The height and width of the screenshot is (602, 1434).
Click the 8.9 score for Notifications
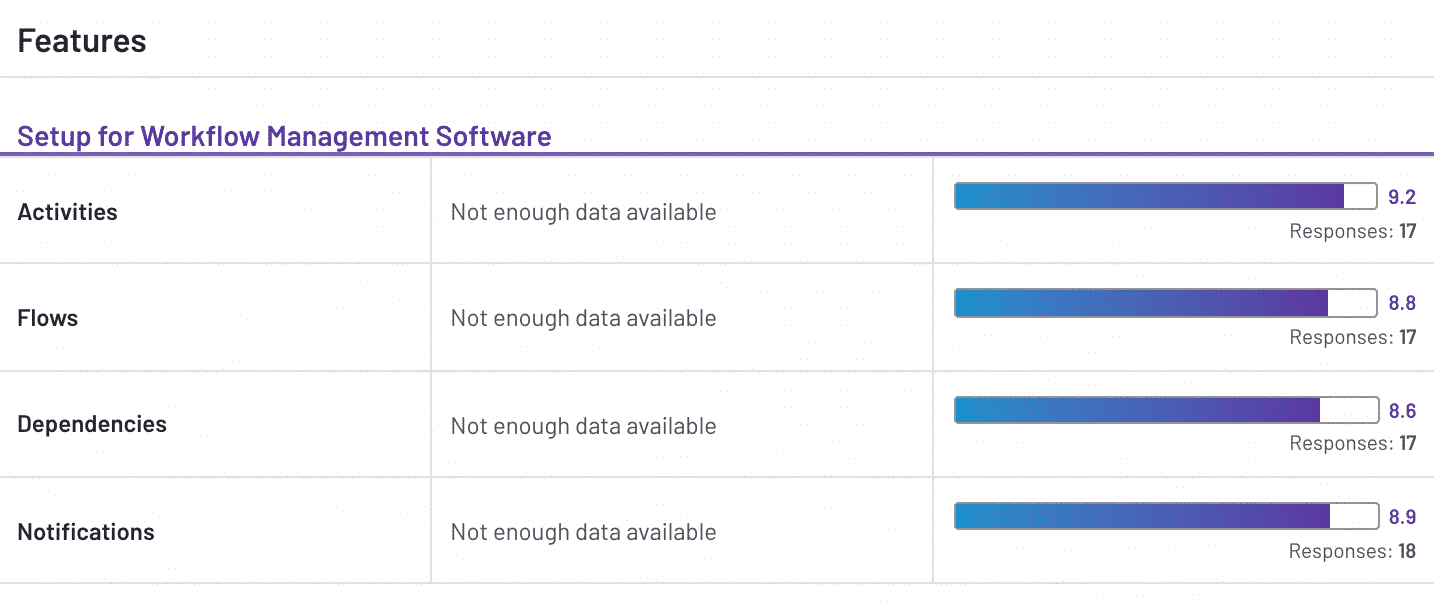(1402, 517)
